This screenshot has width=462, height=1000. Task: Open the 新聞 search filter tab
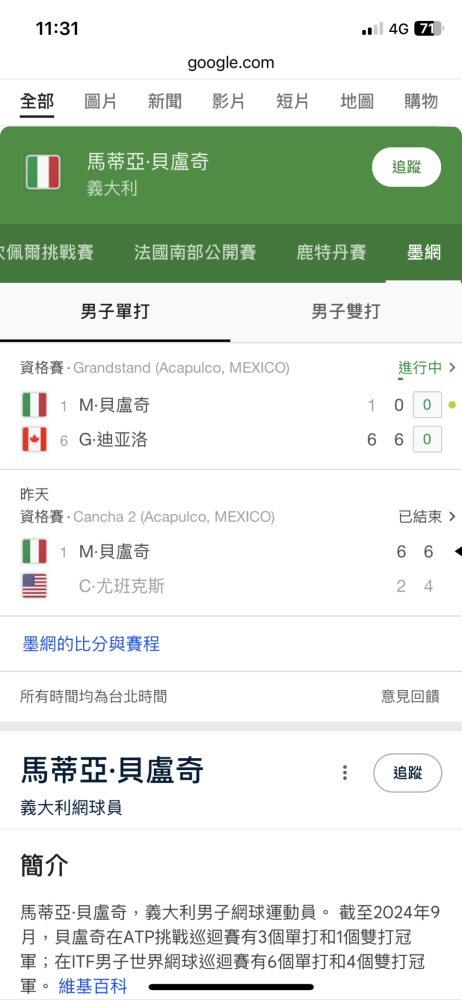[x=165, y=101]
